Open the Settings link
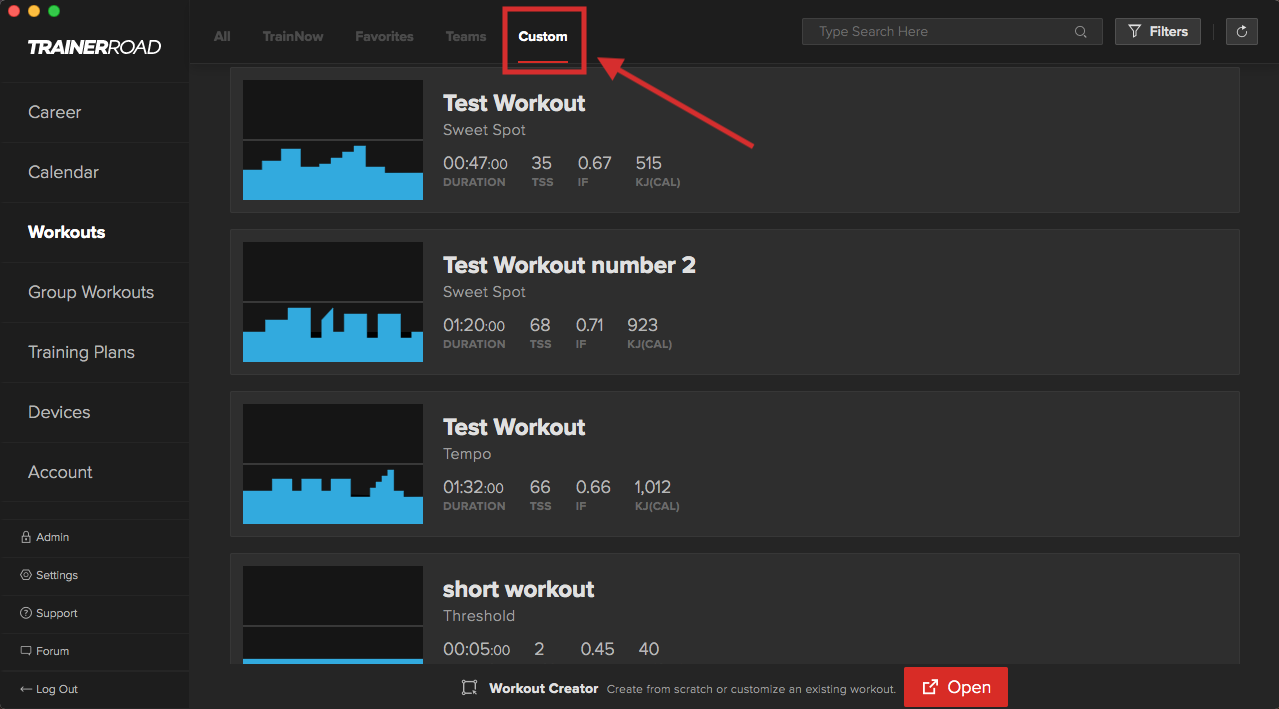The height and width of the screenshot is (709, 1279). 57,575
